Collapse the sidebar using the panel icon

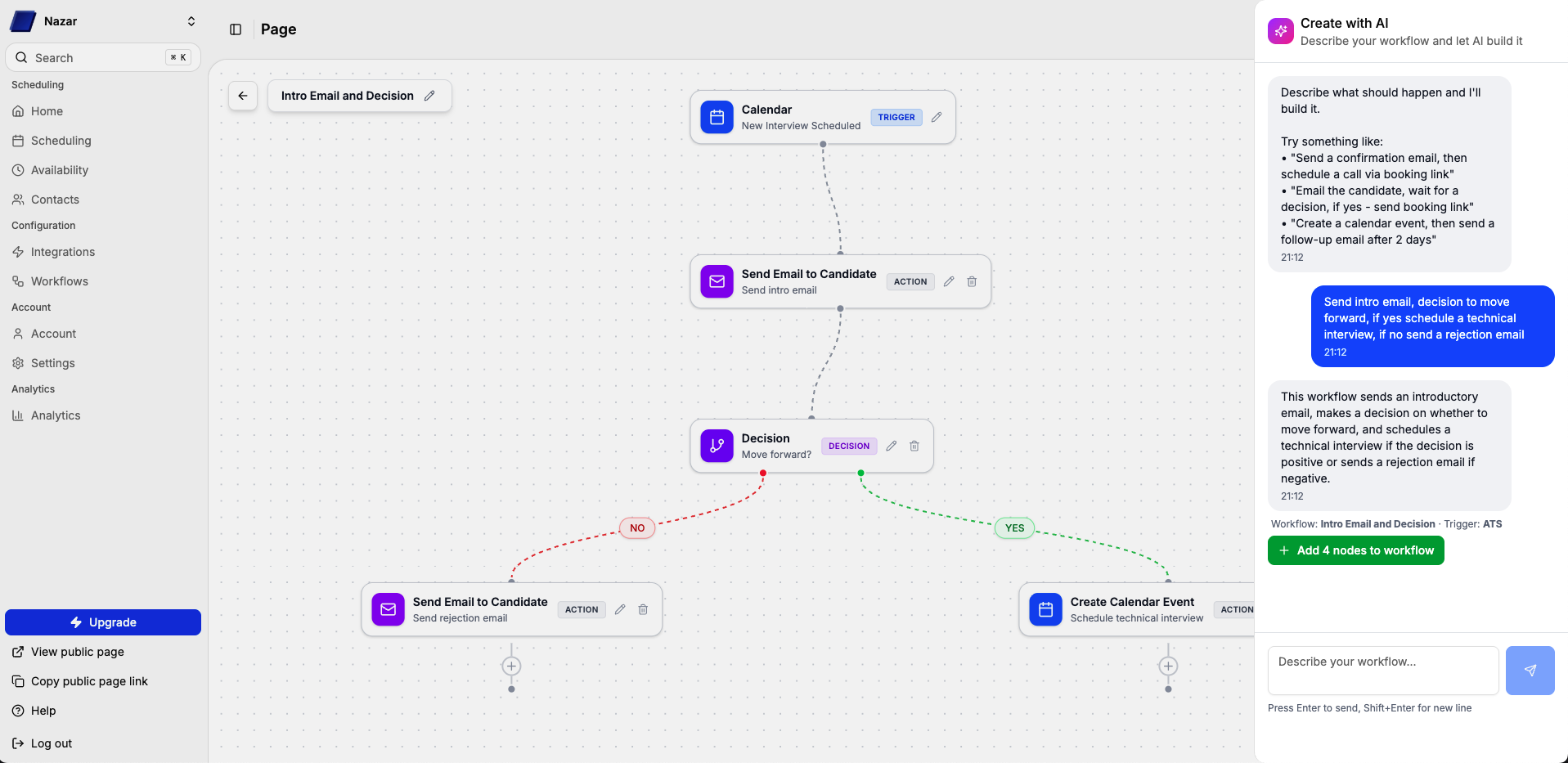pos(236,29)
